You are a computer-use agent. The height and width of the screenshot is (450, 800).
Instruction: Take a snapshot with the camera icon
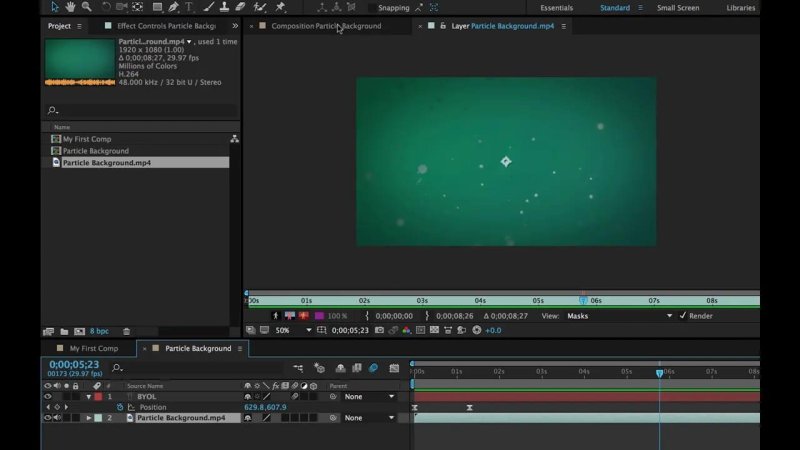click(379, 330)
